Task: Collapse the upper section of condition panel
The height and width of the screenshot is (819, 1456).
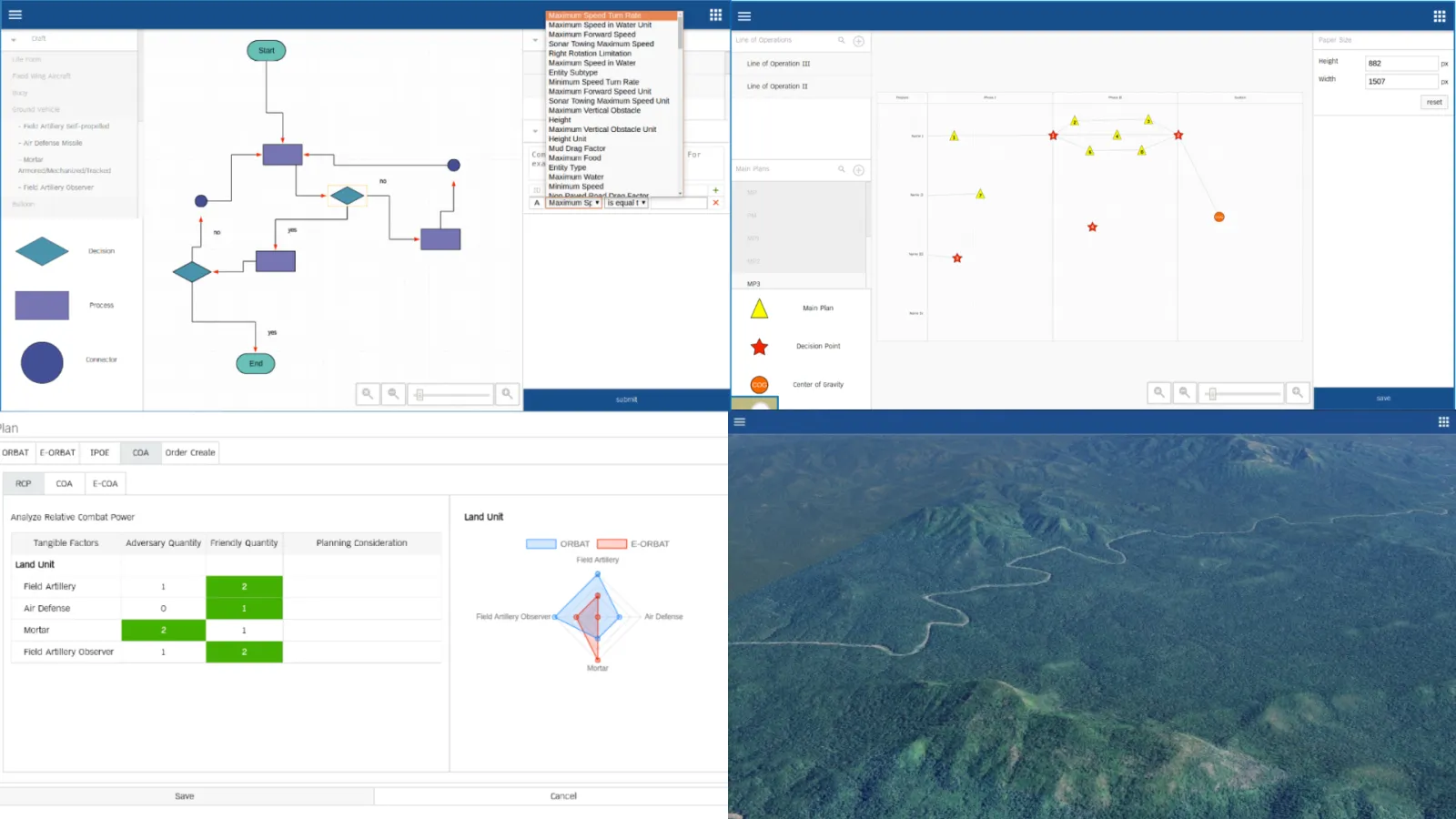Action: coord(535,40)
